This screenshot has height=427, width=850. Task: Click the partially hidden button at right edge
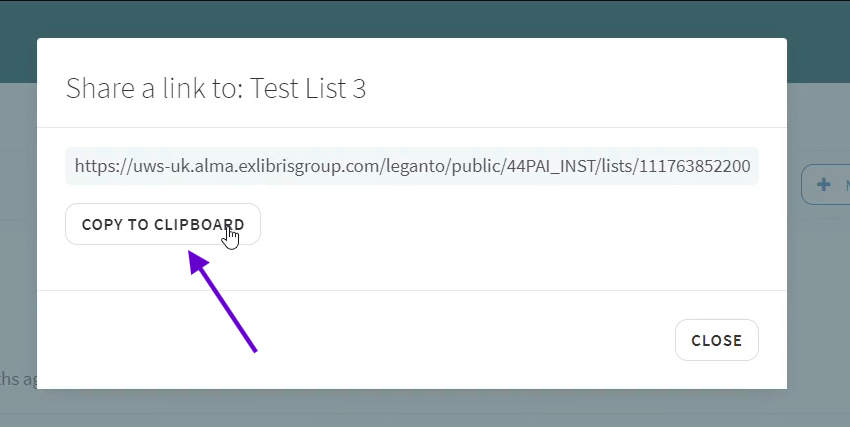coord(826,184)
